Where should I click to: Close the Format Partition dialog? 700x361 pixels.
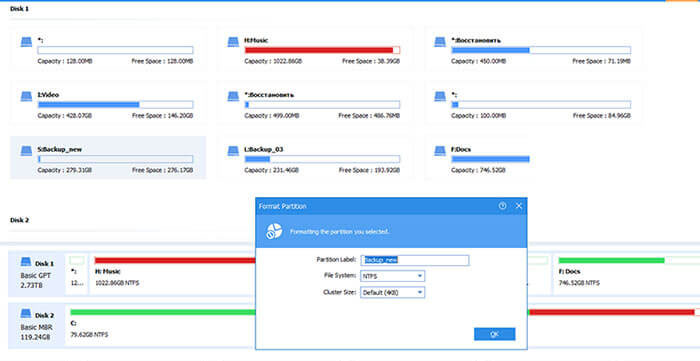(x=519, y=206)
